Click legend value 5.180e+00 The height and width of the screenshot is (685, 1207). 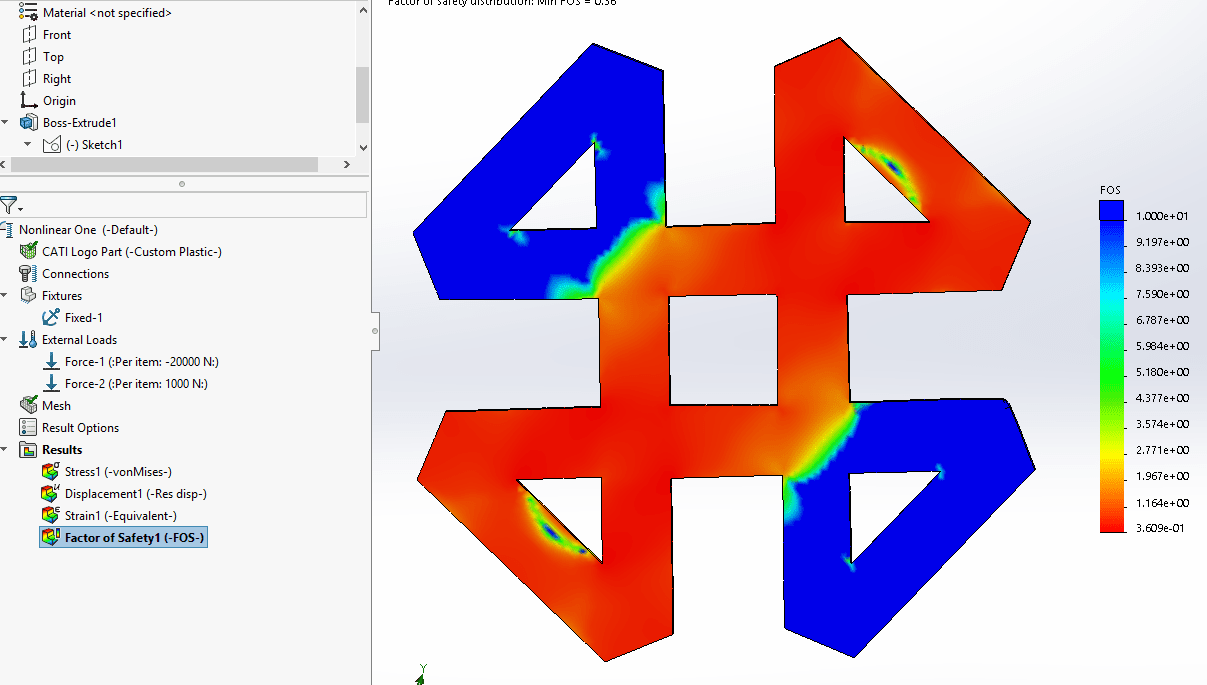point(1162,372)
